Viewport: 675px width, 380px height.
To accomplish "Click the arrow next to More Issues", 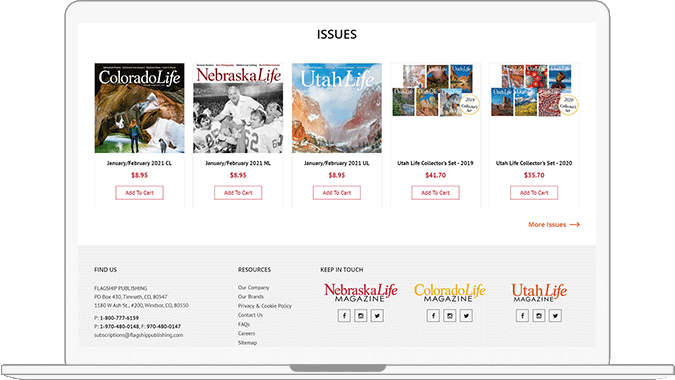I will 575,225.
